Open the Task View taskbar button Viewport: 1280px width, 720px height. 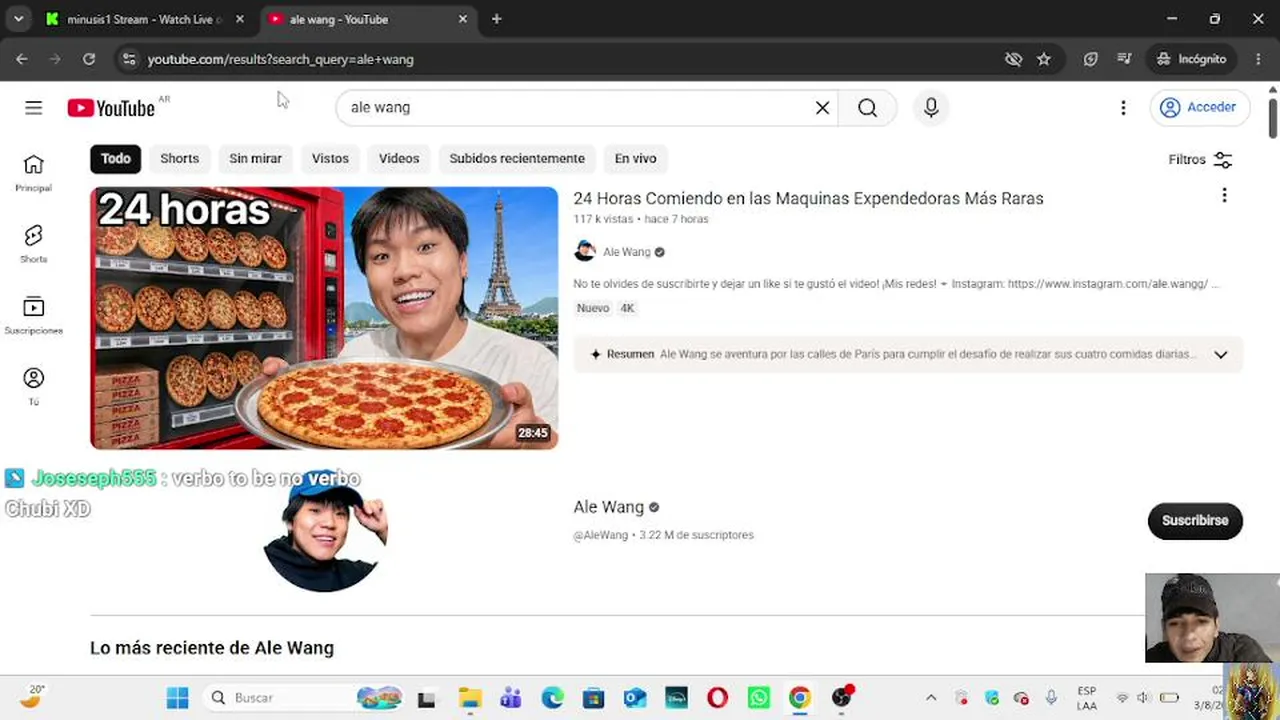[x=426, y=698]
